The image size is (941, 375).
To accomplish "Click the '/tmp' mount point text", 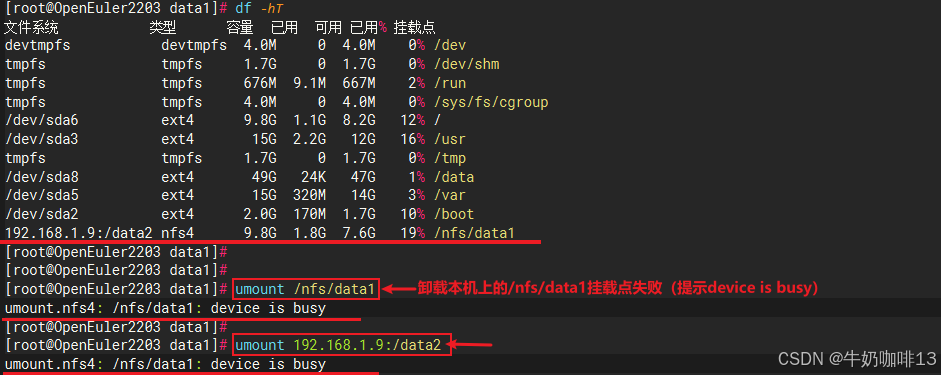I will 449,158.
